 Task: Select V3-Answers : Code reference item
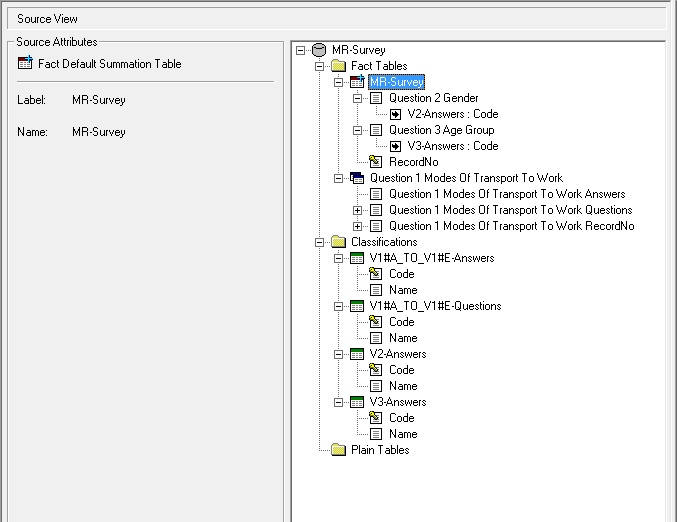coord(452,146)
